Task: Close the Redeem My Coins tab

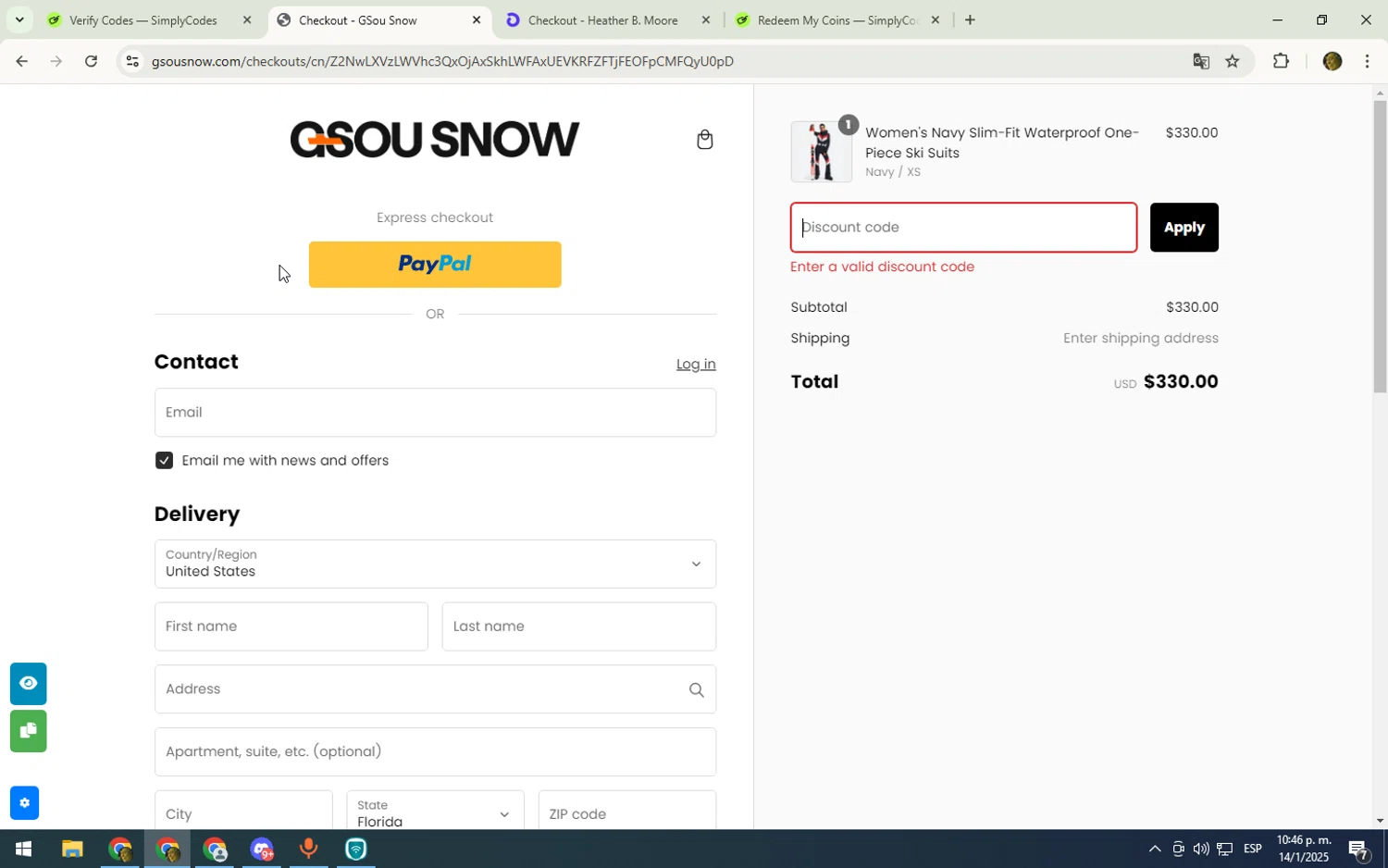Action: pyautogui.click(x=935, y=19)
